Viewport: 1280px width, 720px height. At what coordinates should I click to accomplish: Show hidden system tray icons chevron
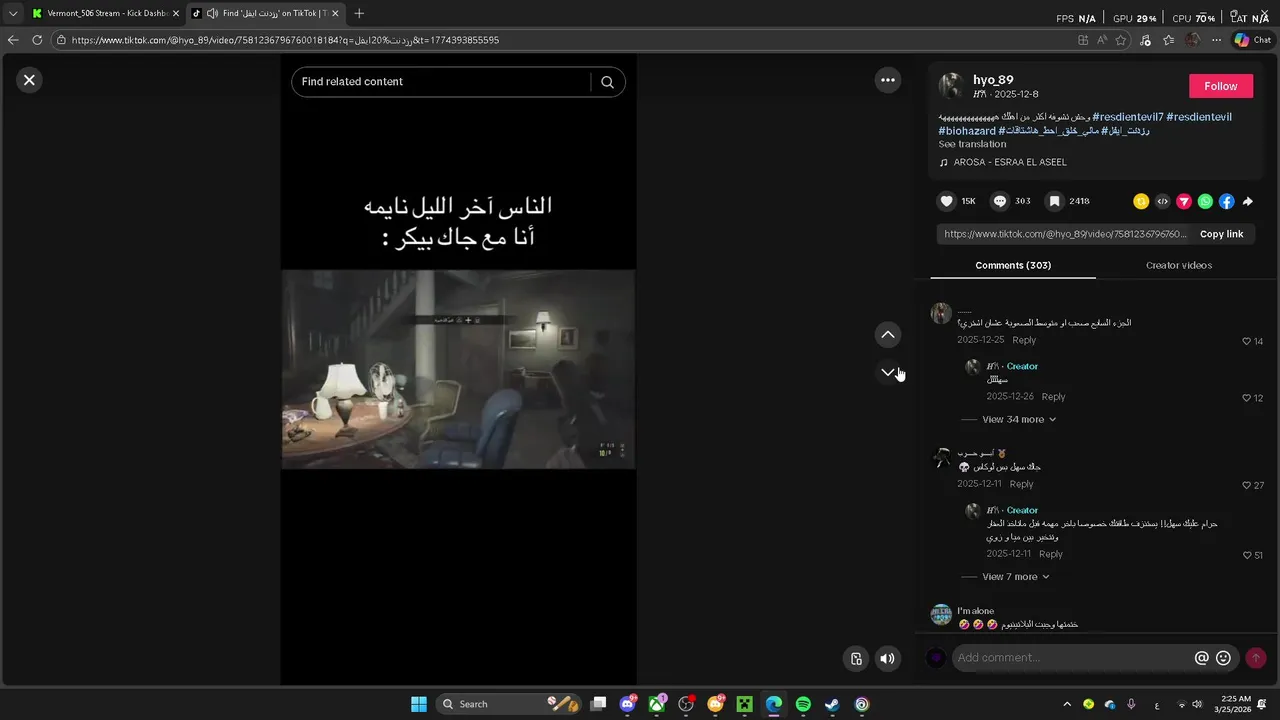(1067, 704)
